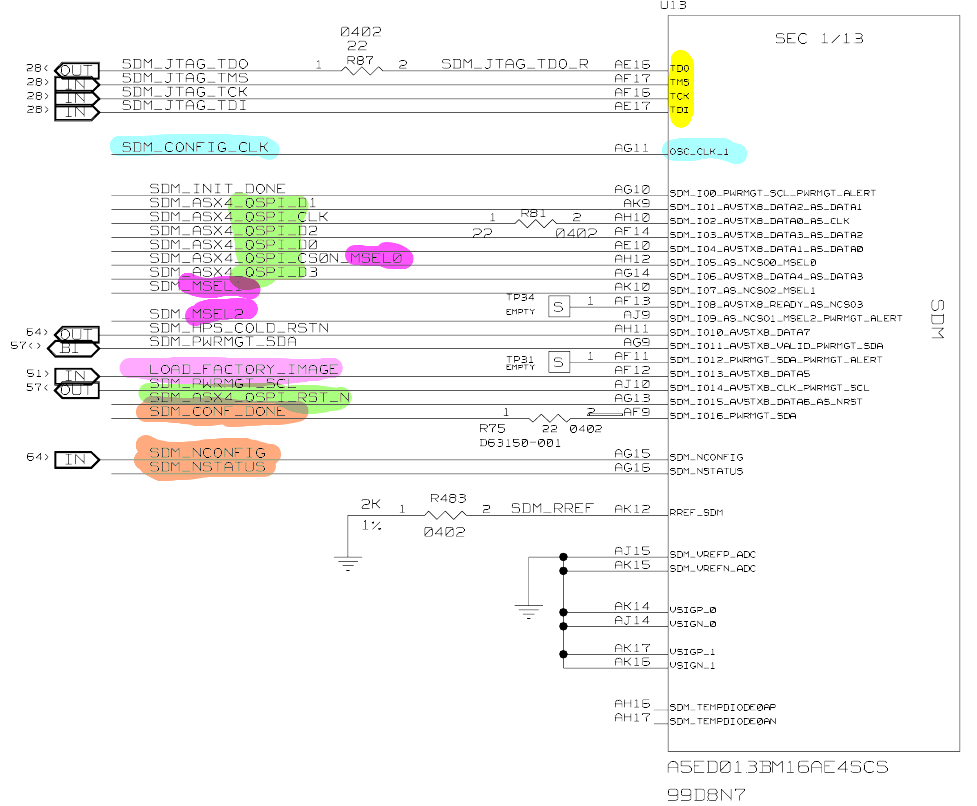Click the highlighted SDM_CONFIG_CLK net label
This screenshot has width=977, height=806.
[x=195, y=147]
